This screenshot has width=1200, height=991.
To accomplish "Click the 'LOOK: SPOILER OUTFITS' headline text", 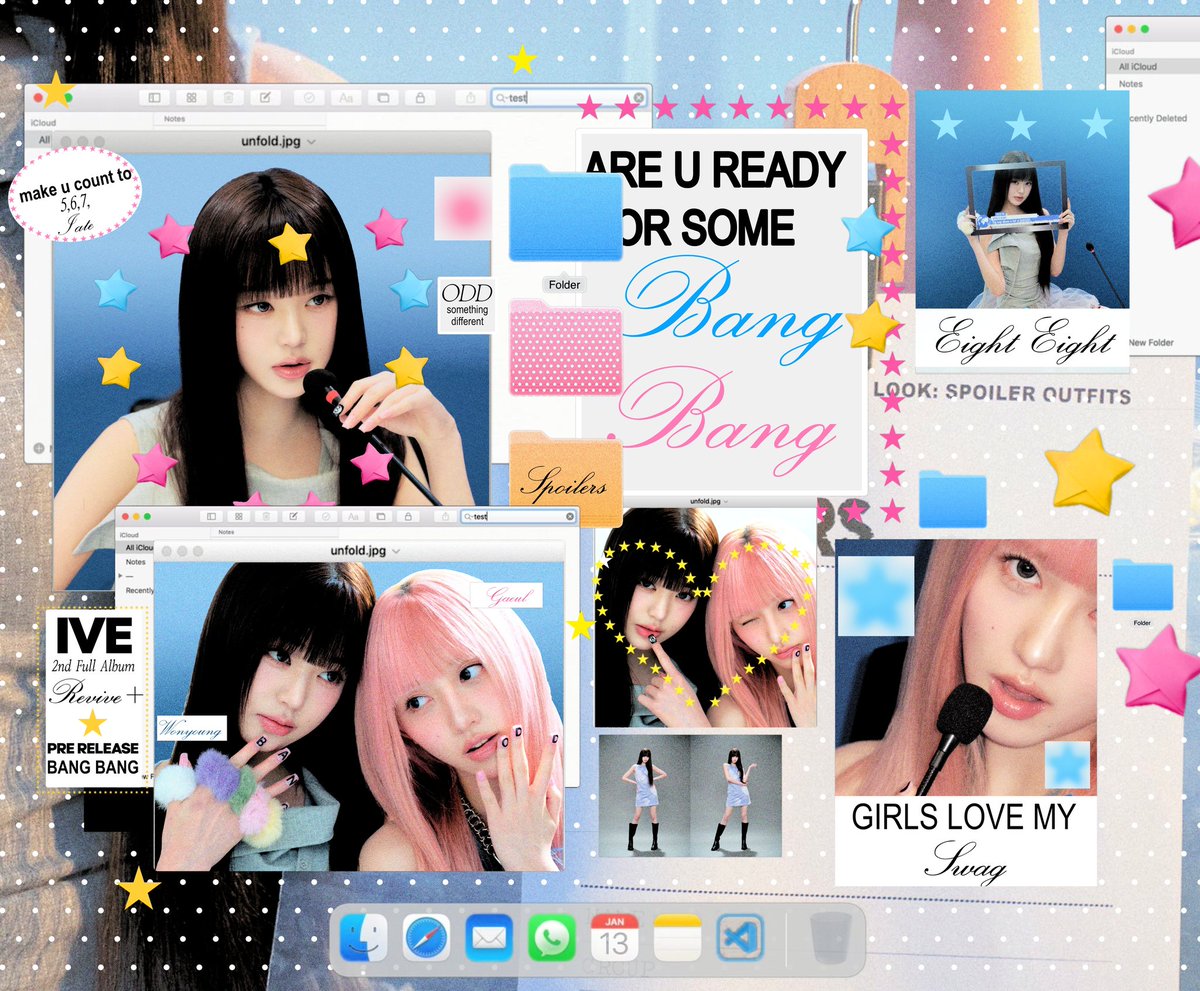I will pos(1002,393).
